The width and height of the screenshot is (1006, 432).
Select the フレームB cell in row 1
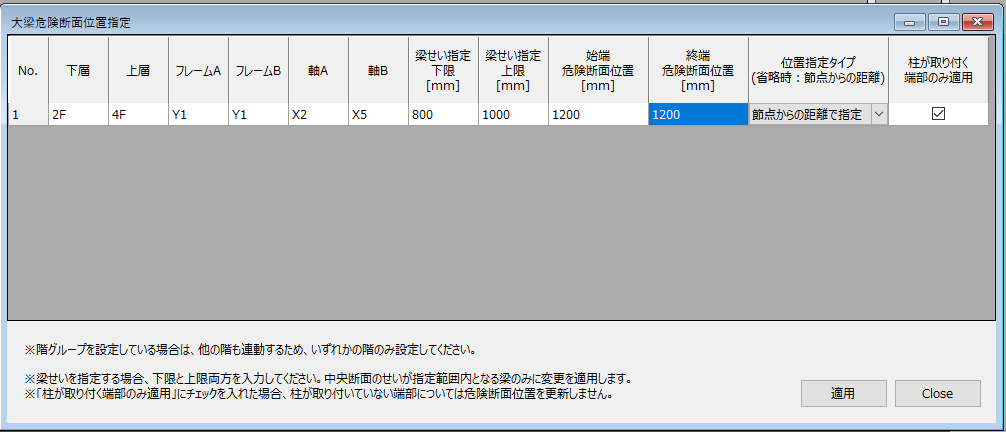pos(258,115)
